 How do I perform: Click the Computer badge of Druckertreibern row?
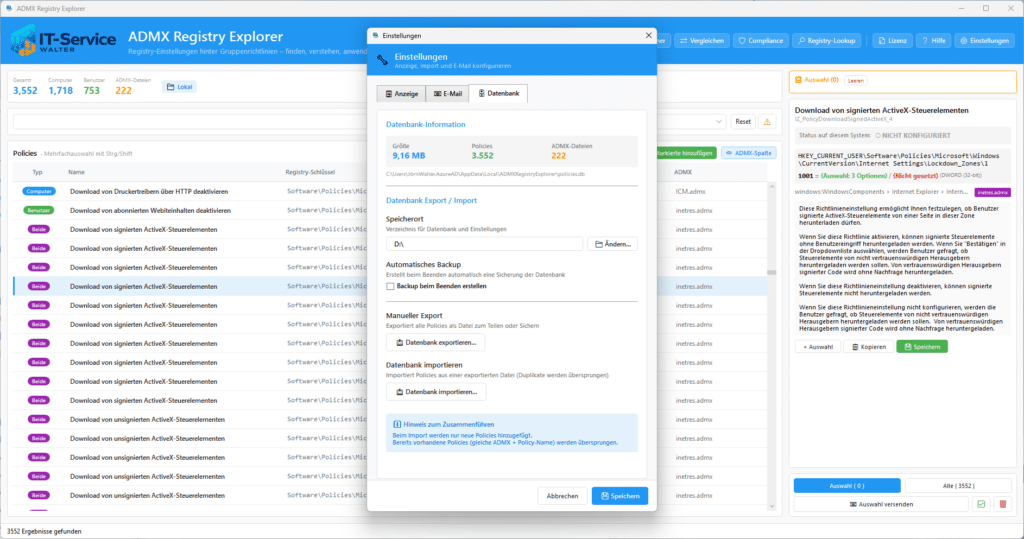(39, 191)
